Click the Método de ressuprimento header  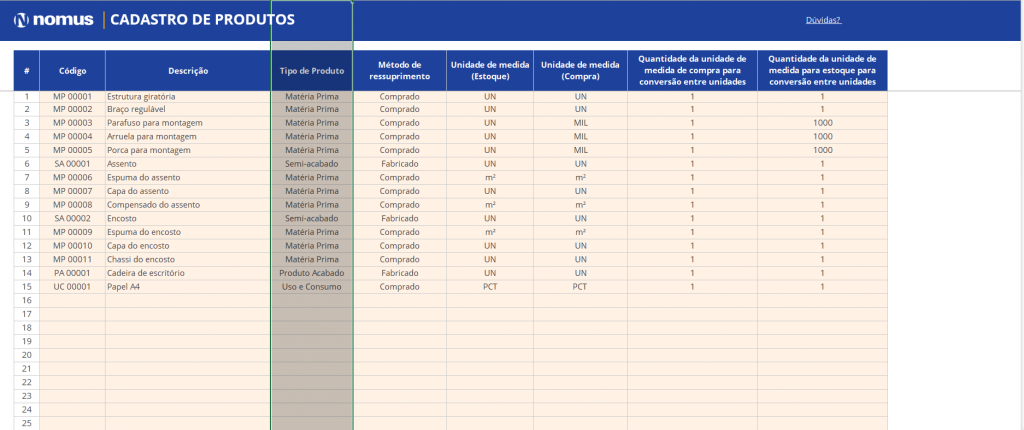pos(399,71)
